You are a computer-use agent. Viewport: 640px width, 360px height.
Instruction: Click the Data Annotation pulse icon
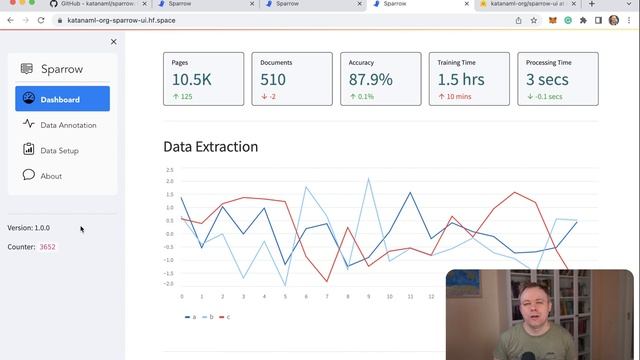[29, 123]
